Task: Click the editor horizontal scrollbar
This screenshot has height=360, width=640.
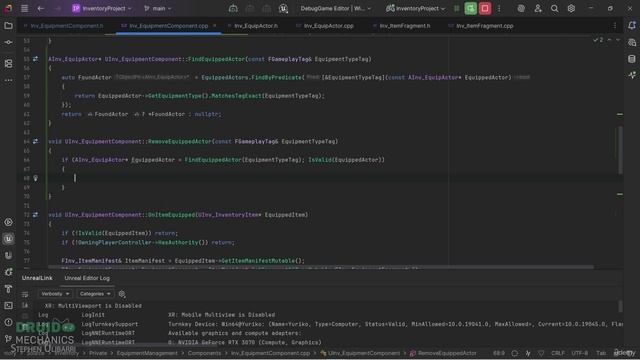Action: (321, 267)
